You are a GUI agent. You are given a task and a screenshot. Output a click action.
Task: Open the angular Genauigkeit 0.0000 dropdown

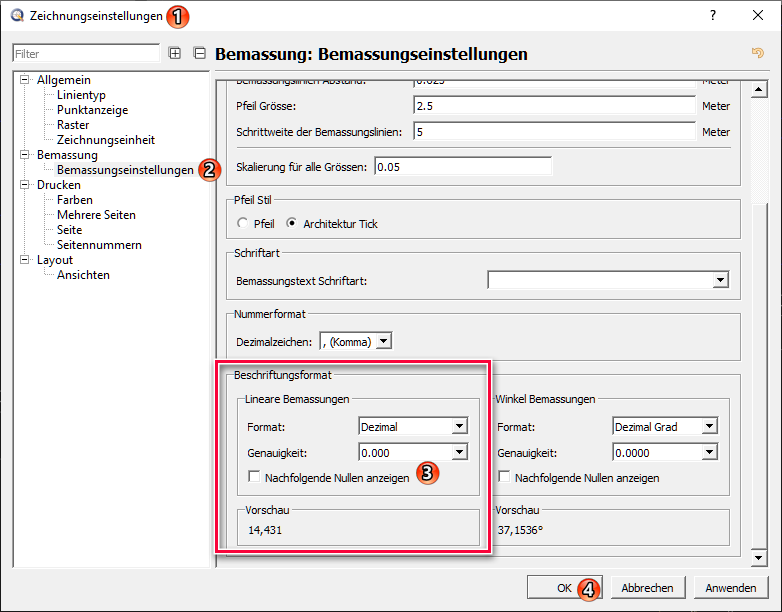coord(708,453)
